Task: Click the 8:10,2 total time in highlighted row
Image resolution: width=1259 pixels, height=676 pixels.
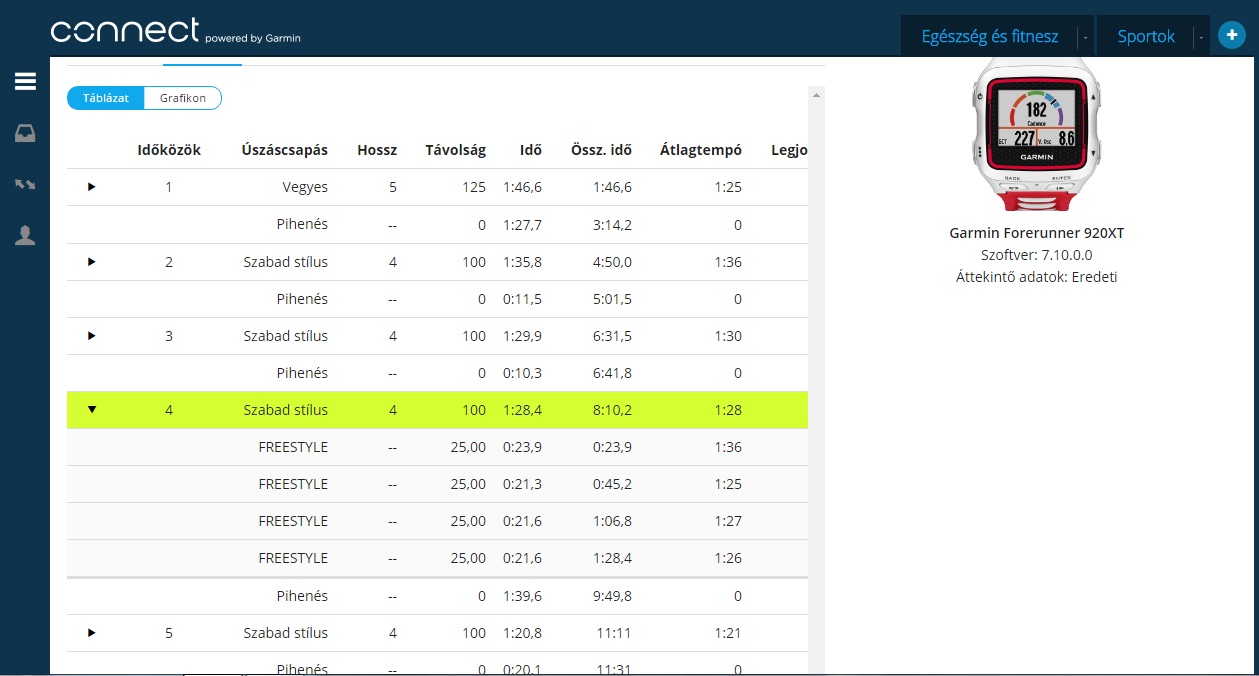Action: tap(612, 410)
